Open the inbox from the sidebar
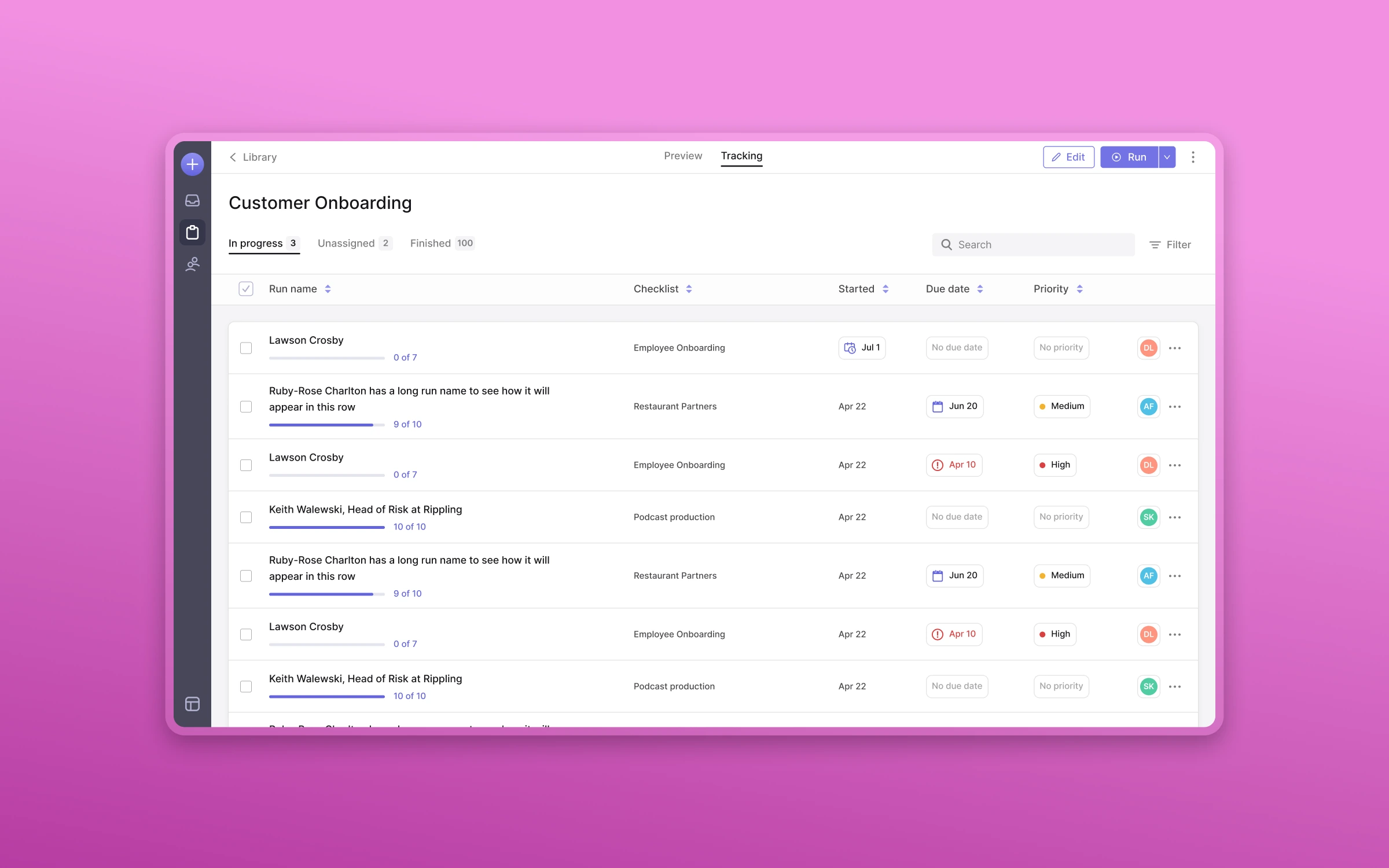Image resolution: width=1389 pixels, height=868 pixels. click(192, 200)
